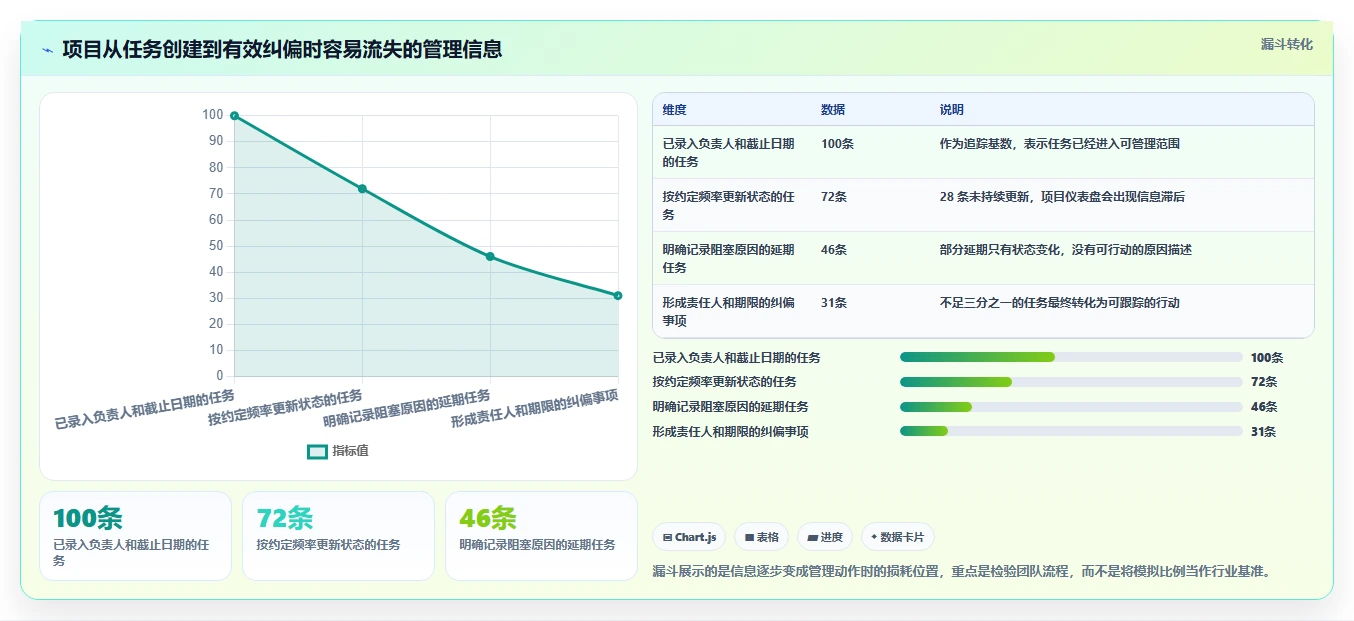
Task: Click description 部分延期只有状态变化，没有可行动的原因描述
Action: point(1066,250)
